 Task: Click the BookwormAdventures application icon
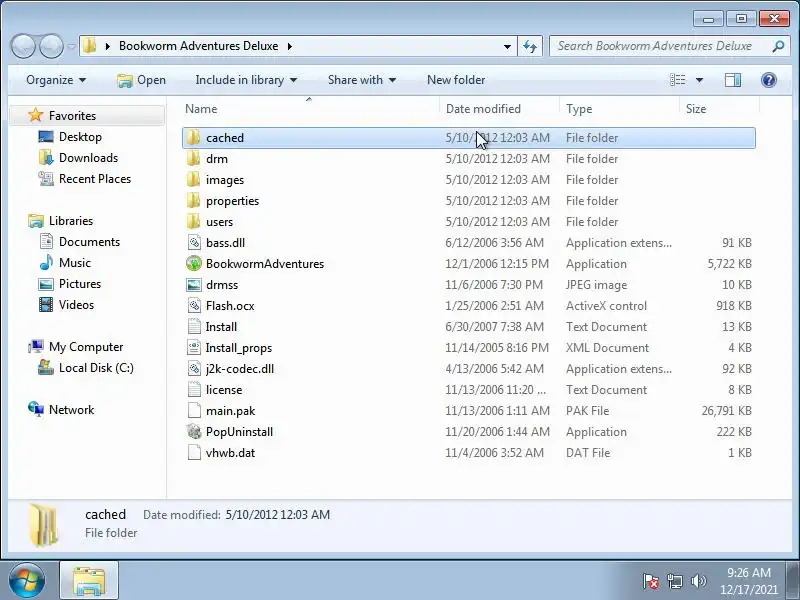pos(194,263)
